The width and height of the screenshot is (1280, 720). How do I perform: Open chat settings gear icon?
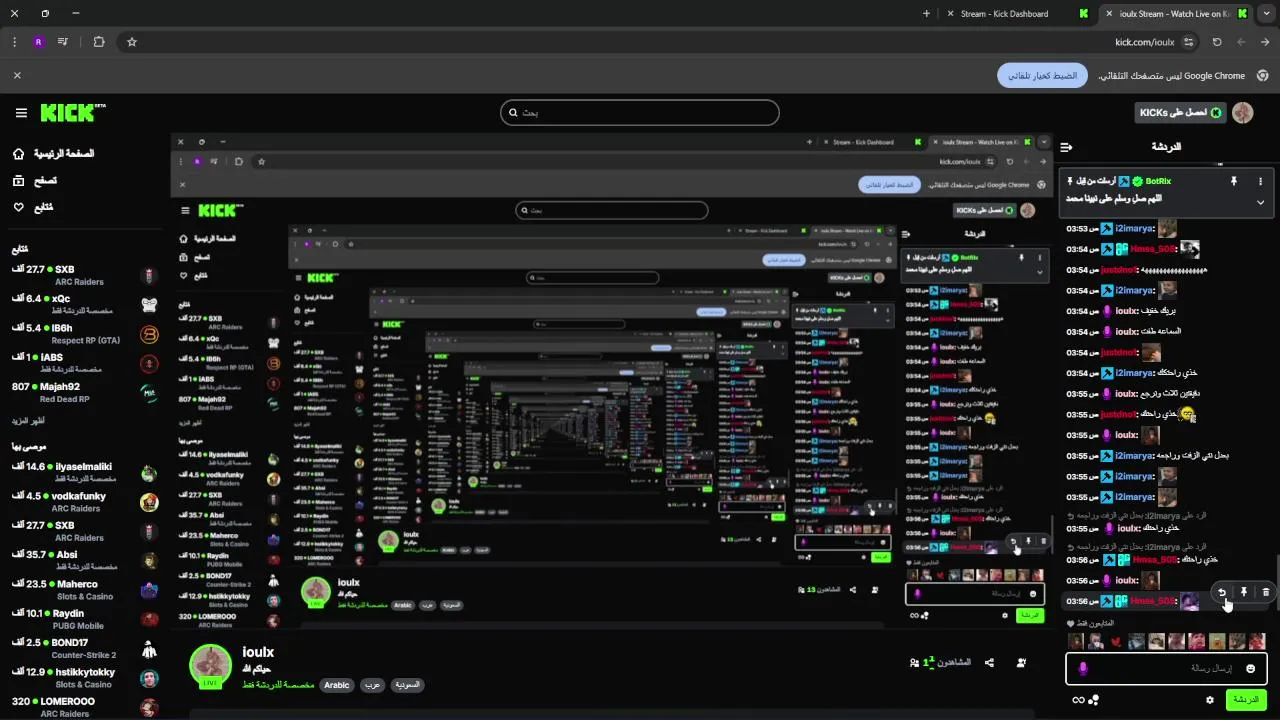[1210, 700]
